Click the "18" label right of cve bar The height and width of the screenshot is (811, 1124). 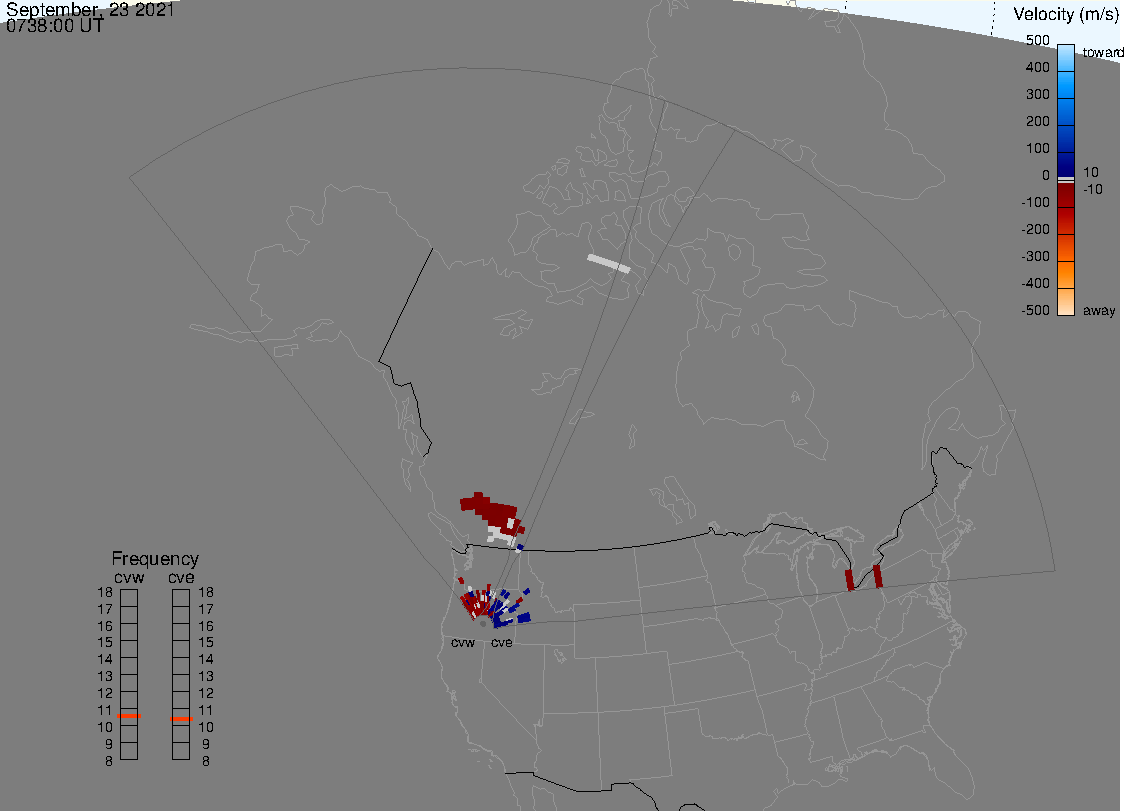(x=206, y=592)
